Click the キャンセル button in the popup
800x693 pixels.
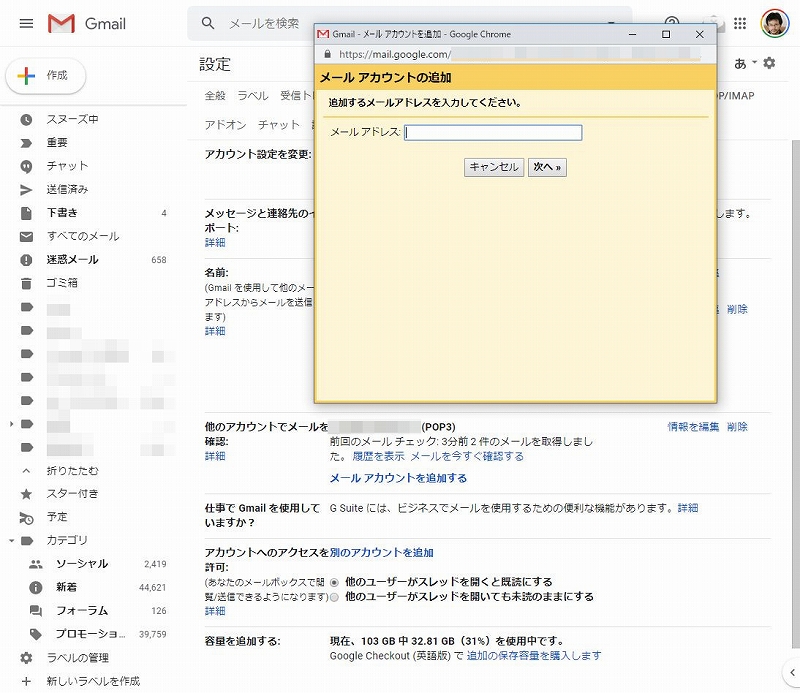point(493,167)
